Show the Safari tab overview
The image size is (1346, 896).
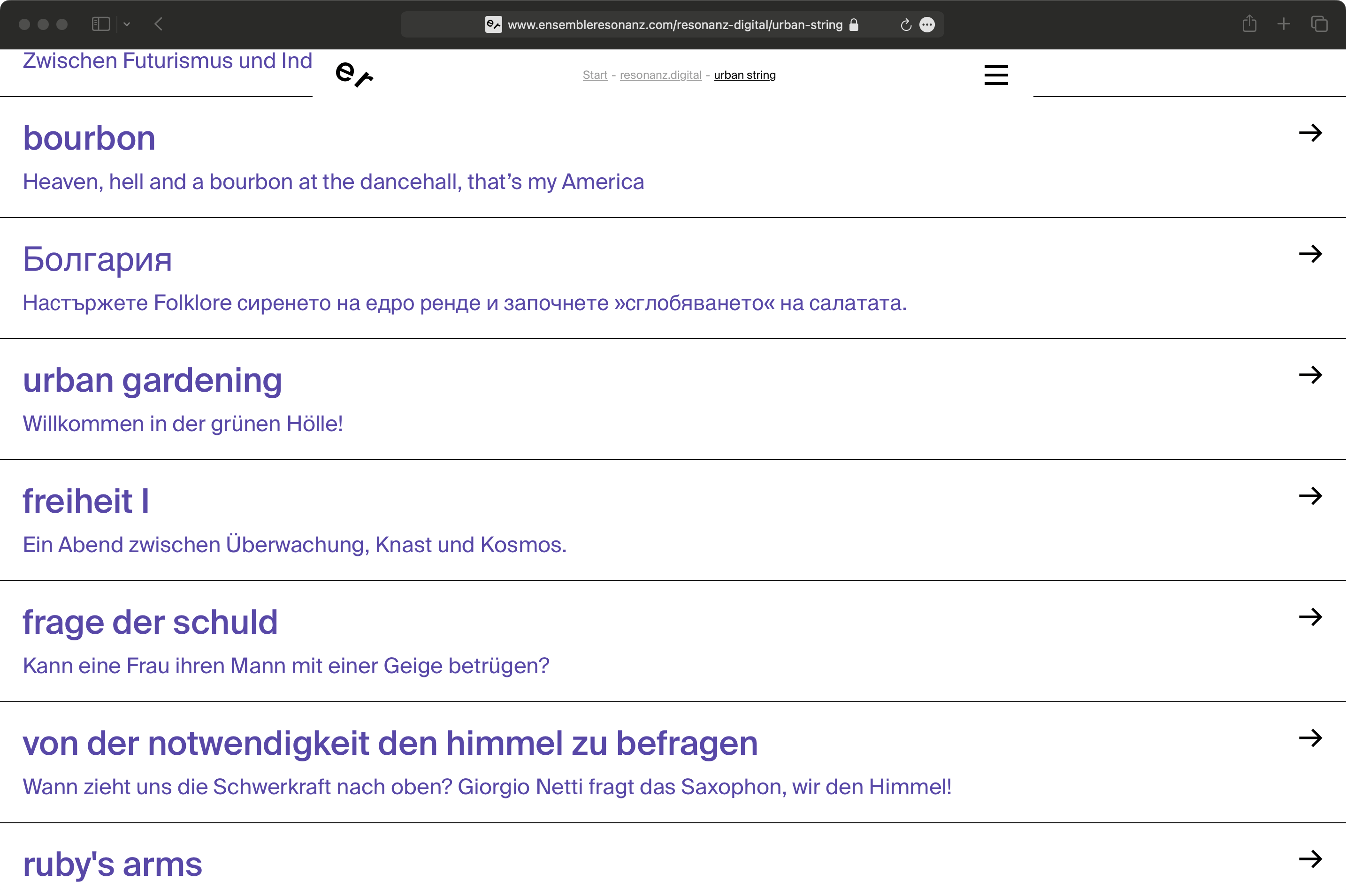pyautogui.click(x=1319, y=24)
